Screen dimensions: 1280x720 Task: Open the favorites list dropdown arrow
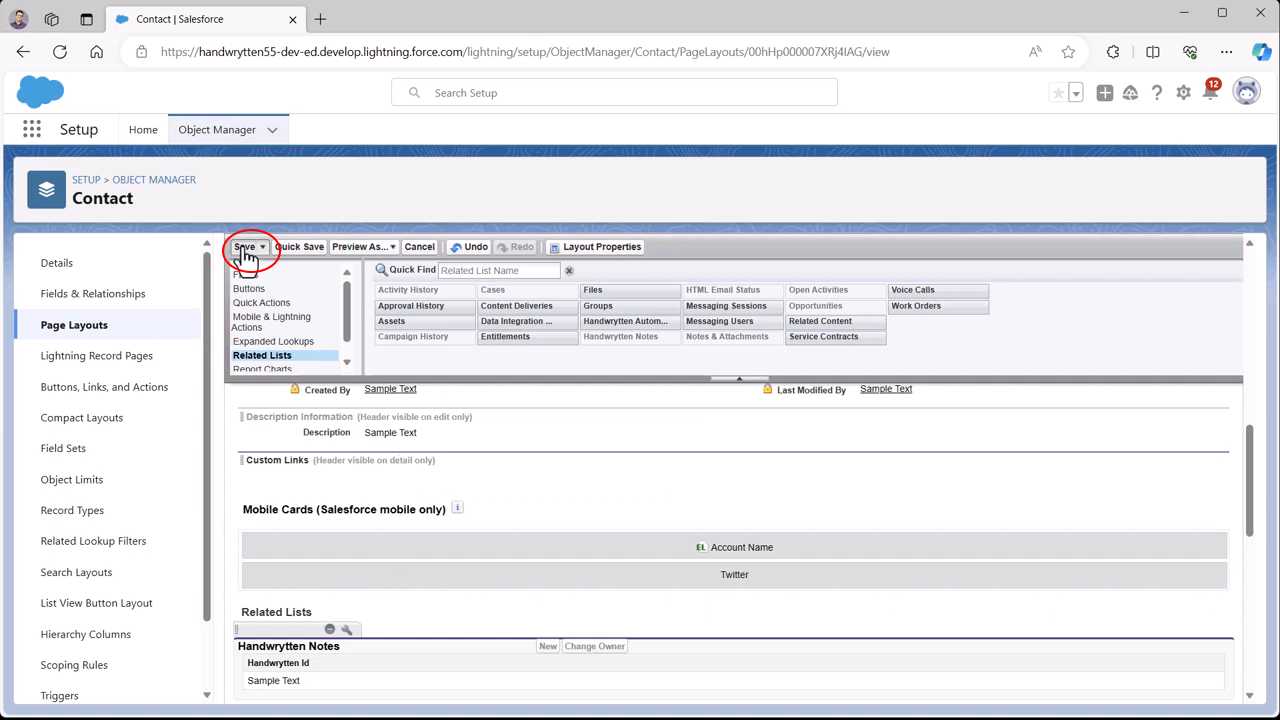pyautogui.click(x=1076, y=93)
